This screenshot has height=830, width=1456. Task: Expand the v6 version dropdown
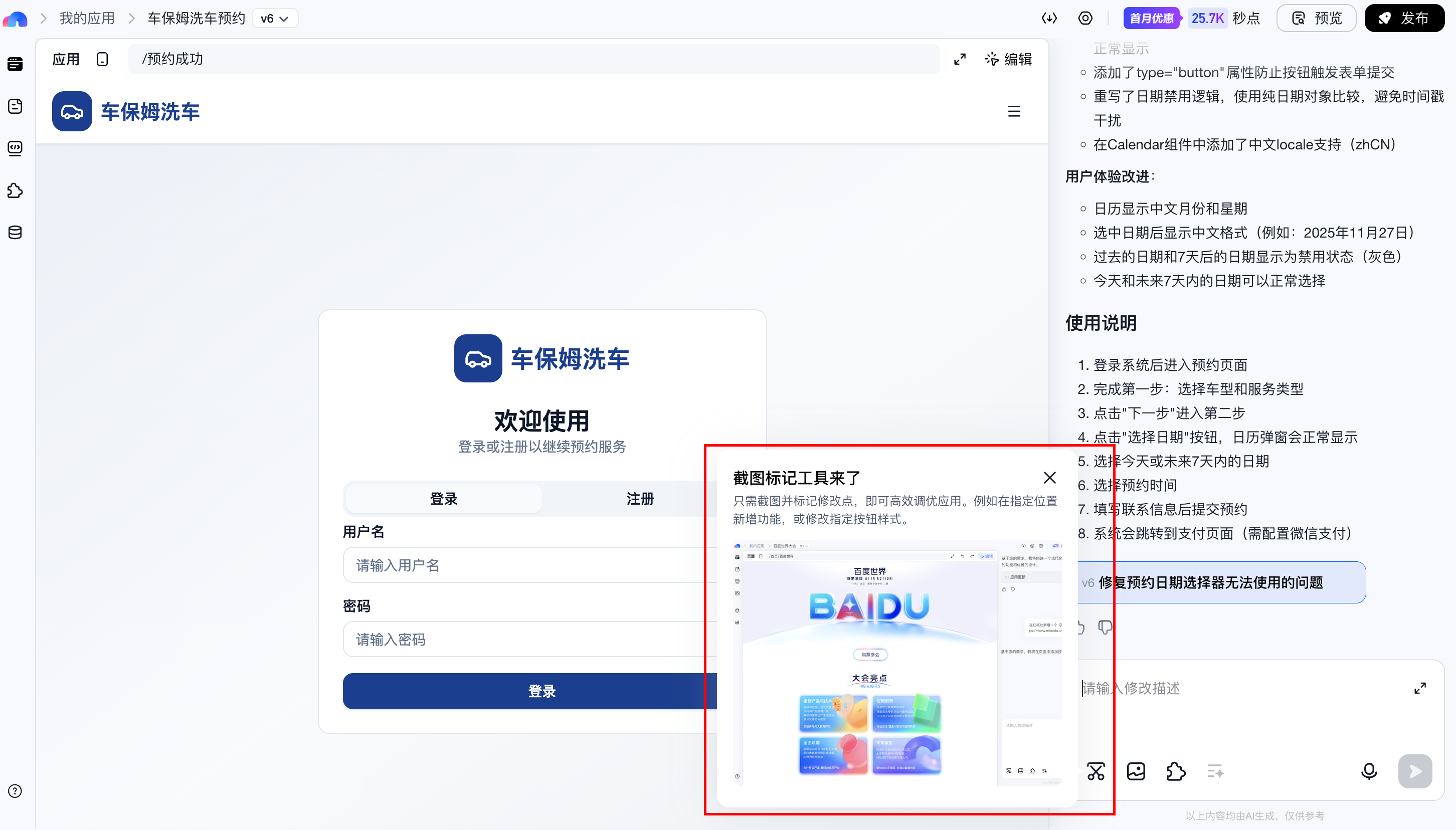click(x=275, y=18)
